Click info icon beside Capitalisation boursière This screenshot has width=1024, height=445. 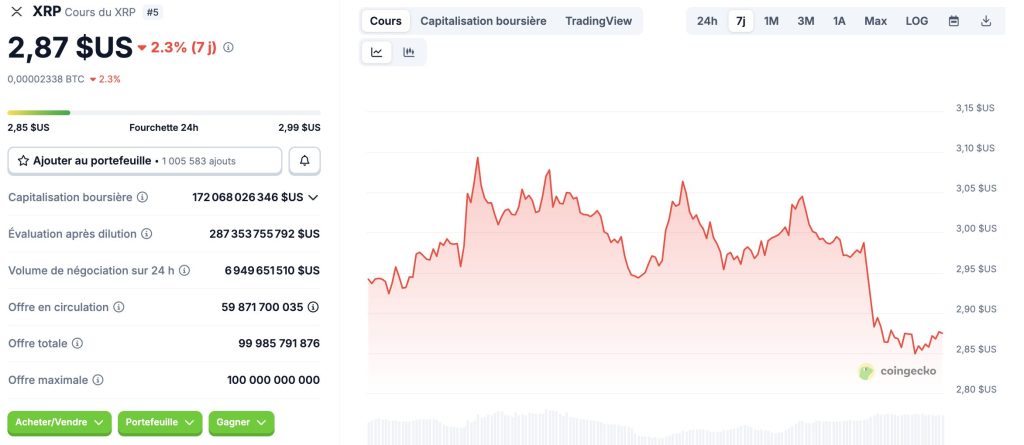pyautogui.click(x=142, y=197)
